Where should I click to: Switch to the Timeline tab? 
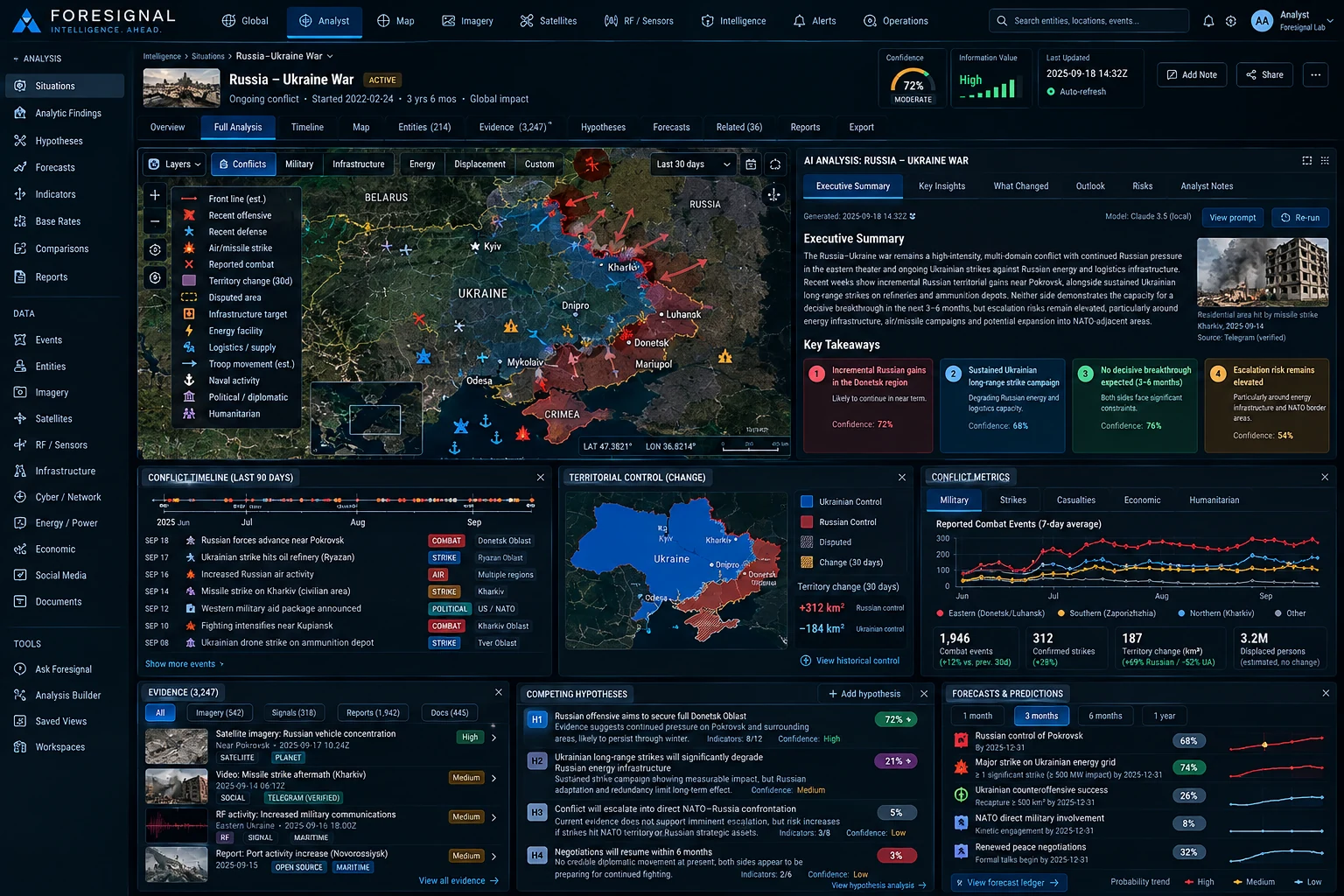pos(307,128)
